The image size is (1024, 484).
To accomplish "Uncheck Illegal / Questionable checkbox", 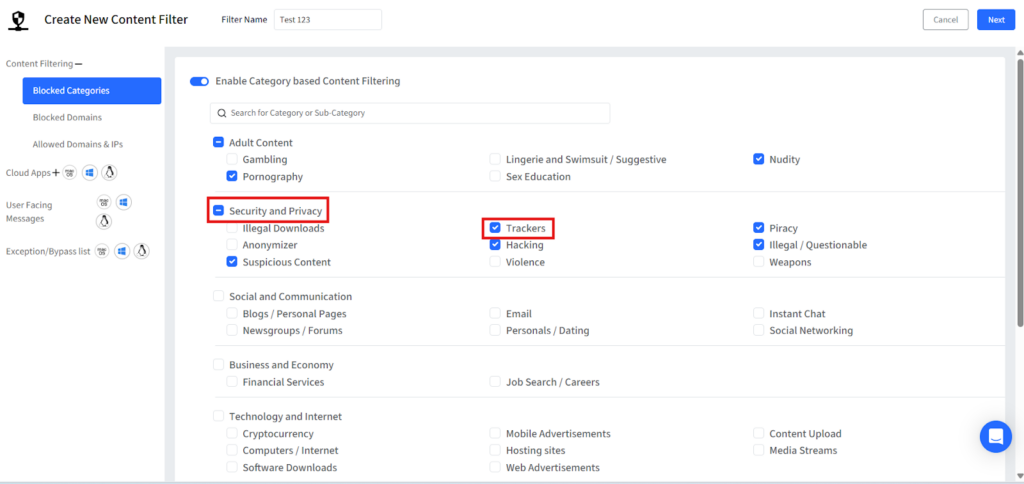I will tap(758, 245).
